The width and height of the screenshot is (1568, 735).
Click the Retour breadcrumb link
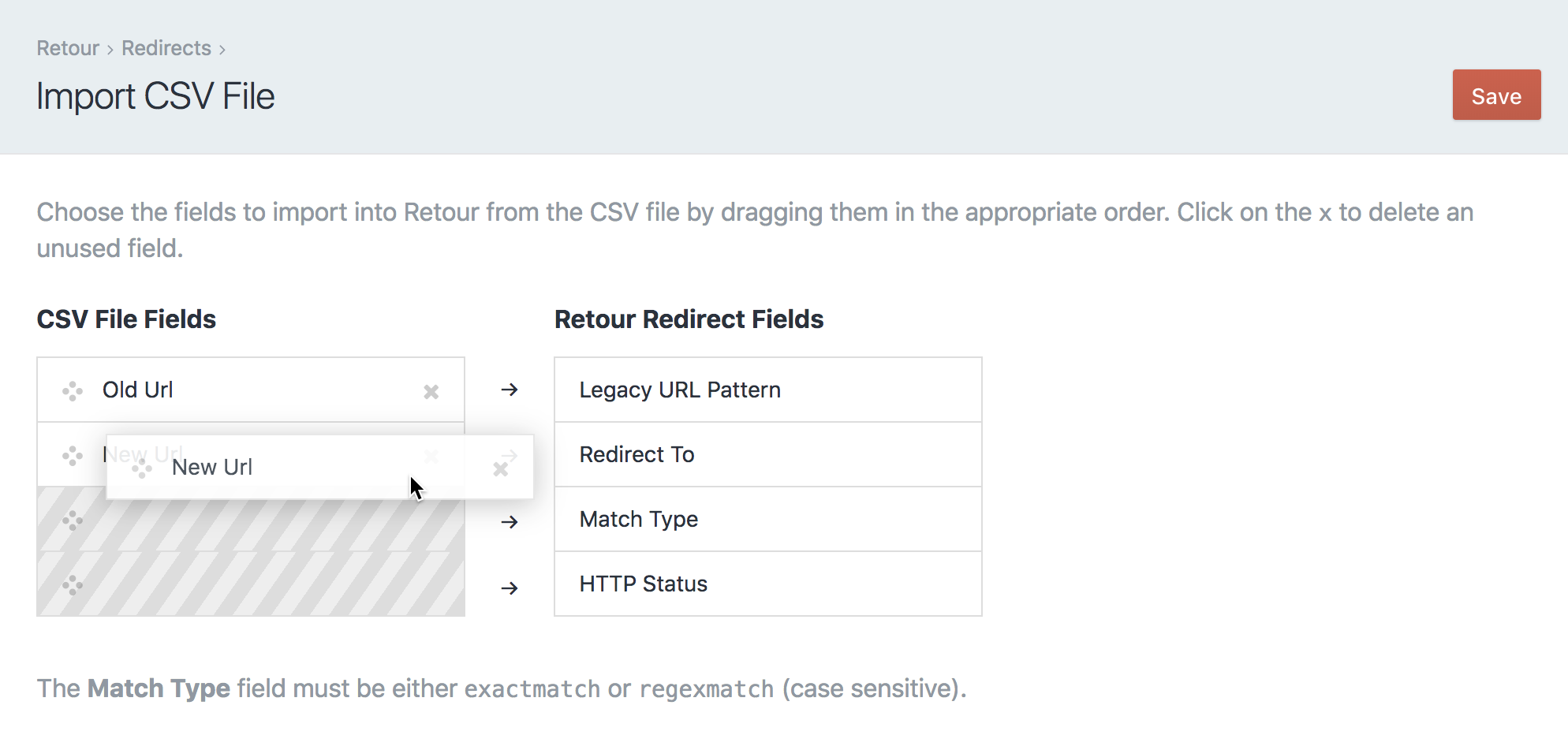(68, 48)
